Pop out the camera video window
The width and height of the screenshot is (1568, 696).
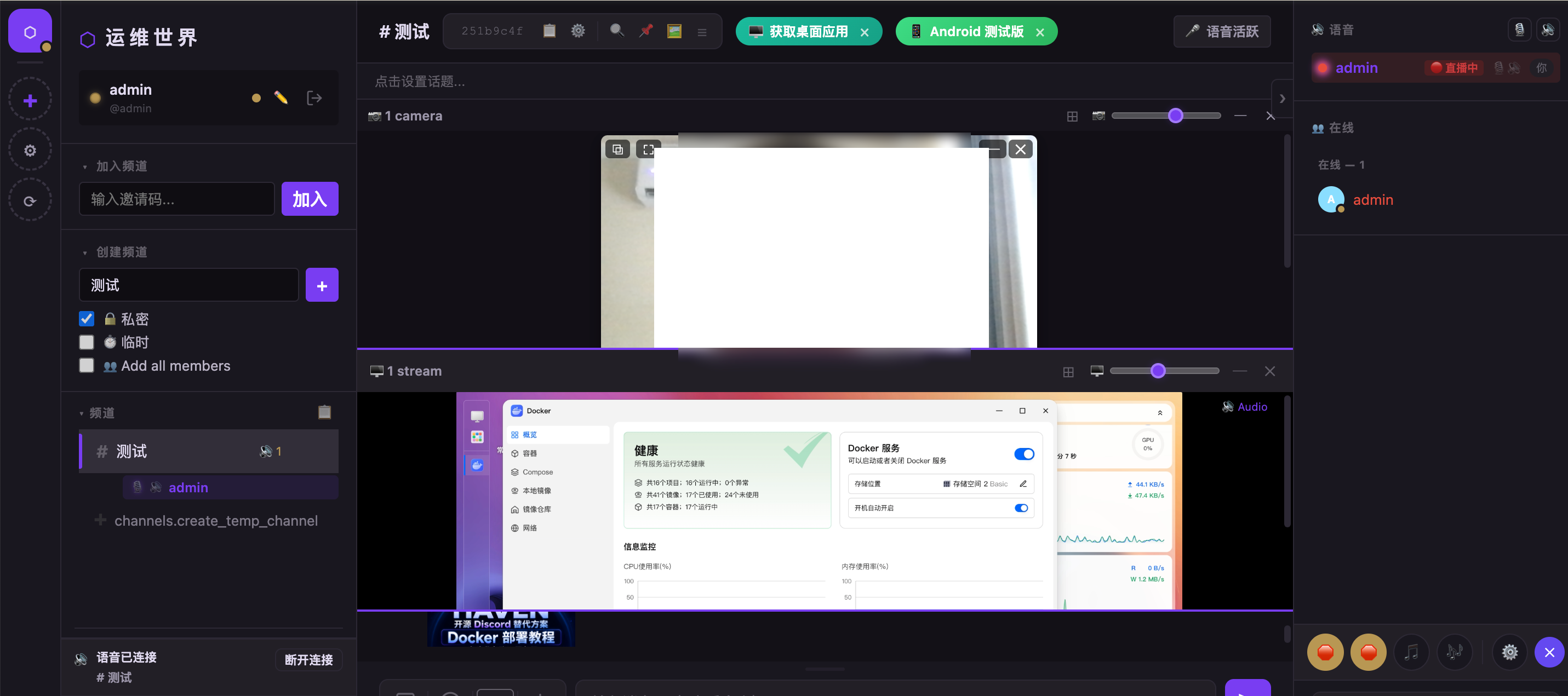(x=618, y=149)
